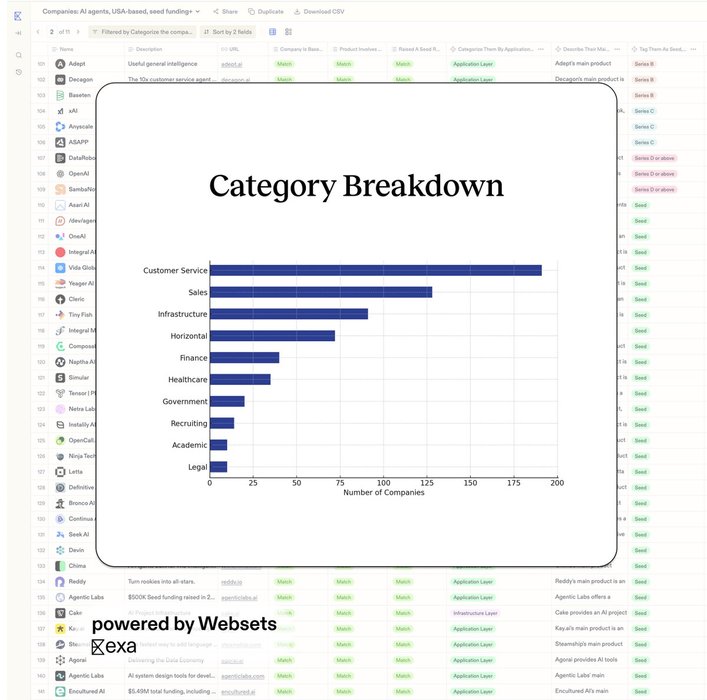This screenshot has width=707, height=700.
Task: Go to the next page arrow
Action: [x=79, y=32]
